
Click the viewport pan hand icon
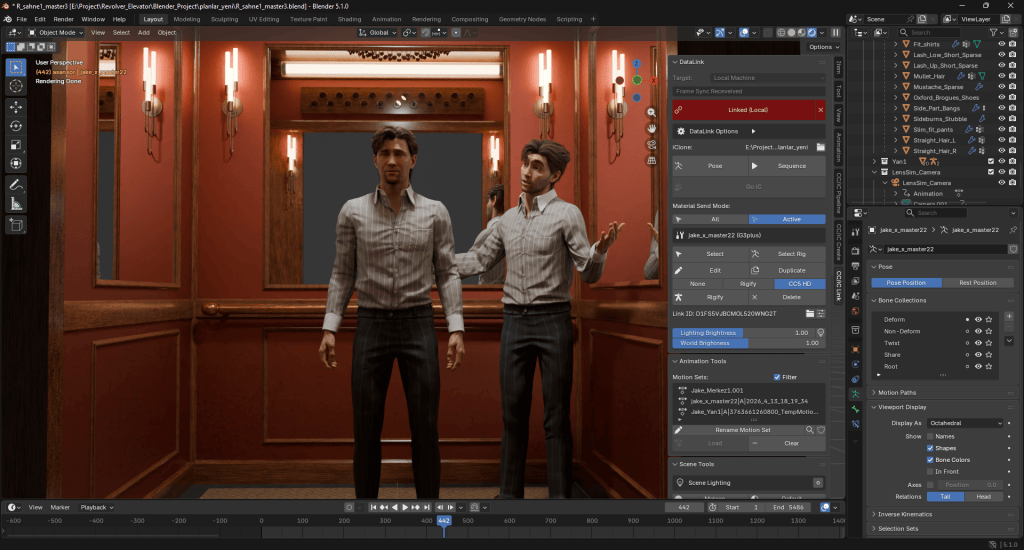point(651,129)
